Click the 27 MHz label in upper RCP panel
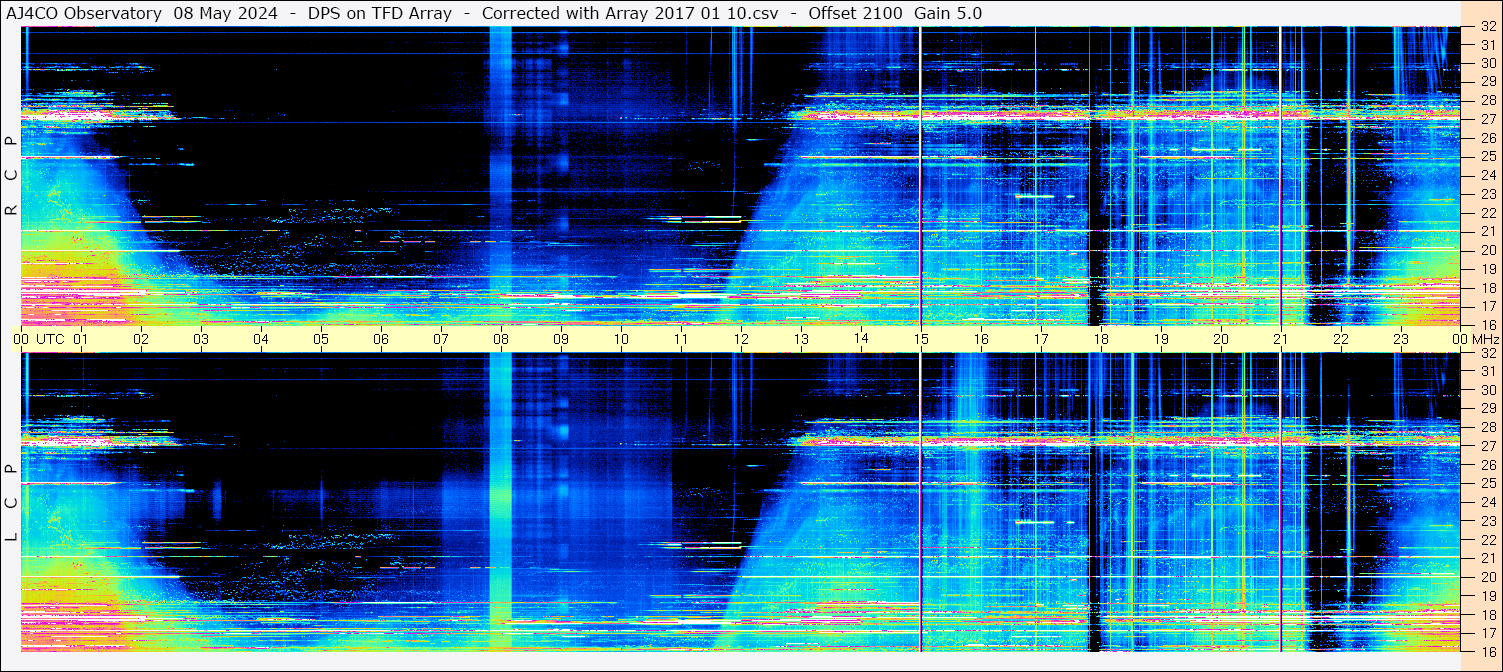Image resolution: width=1503 pixels, height=672 pixels. click(1487, 119)
